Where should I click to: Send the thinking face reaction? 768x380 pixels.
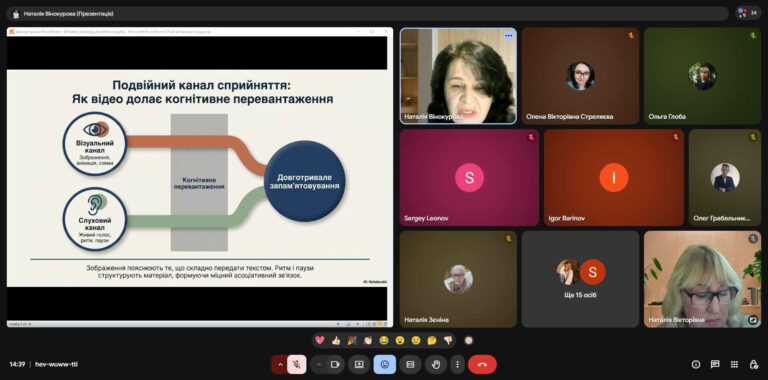click(432, 340)
